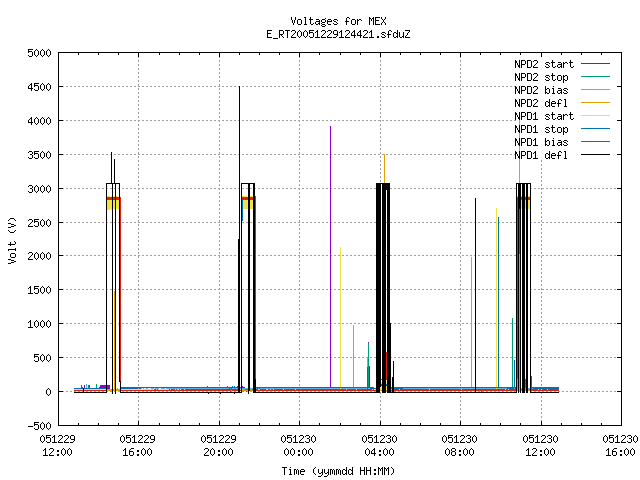
Task: Click the 5000 y-axis tick label
Action: click(x=40, y=53)
